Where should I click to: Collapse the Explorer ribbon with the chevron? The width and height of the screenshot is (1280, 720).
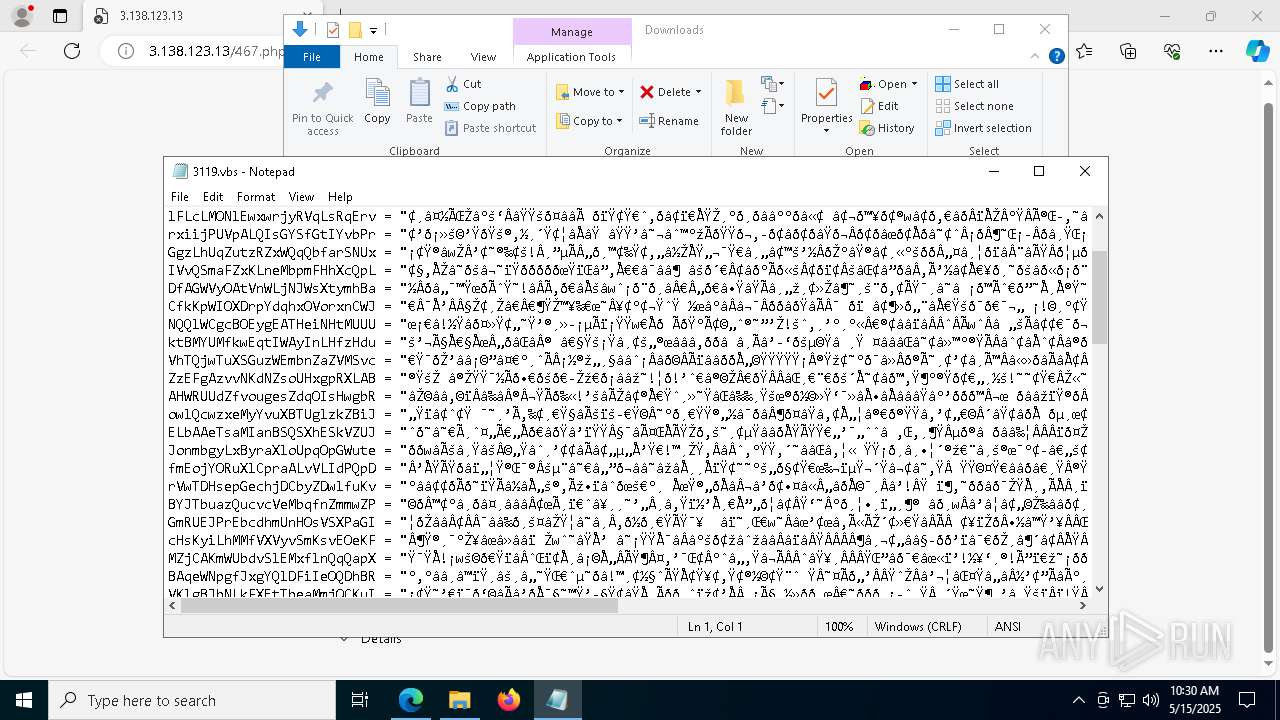pyautogui.click(x=1035, y=57)
